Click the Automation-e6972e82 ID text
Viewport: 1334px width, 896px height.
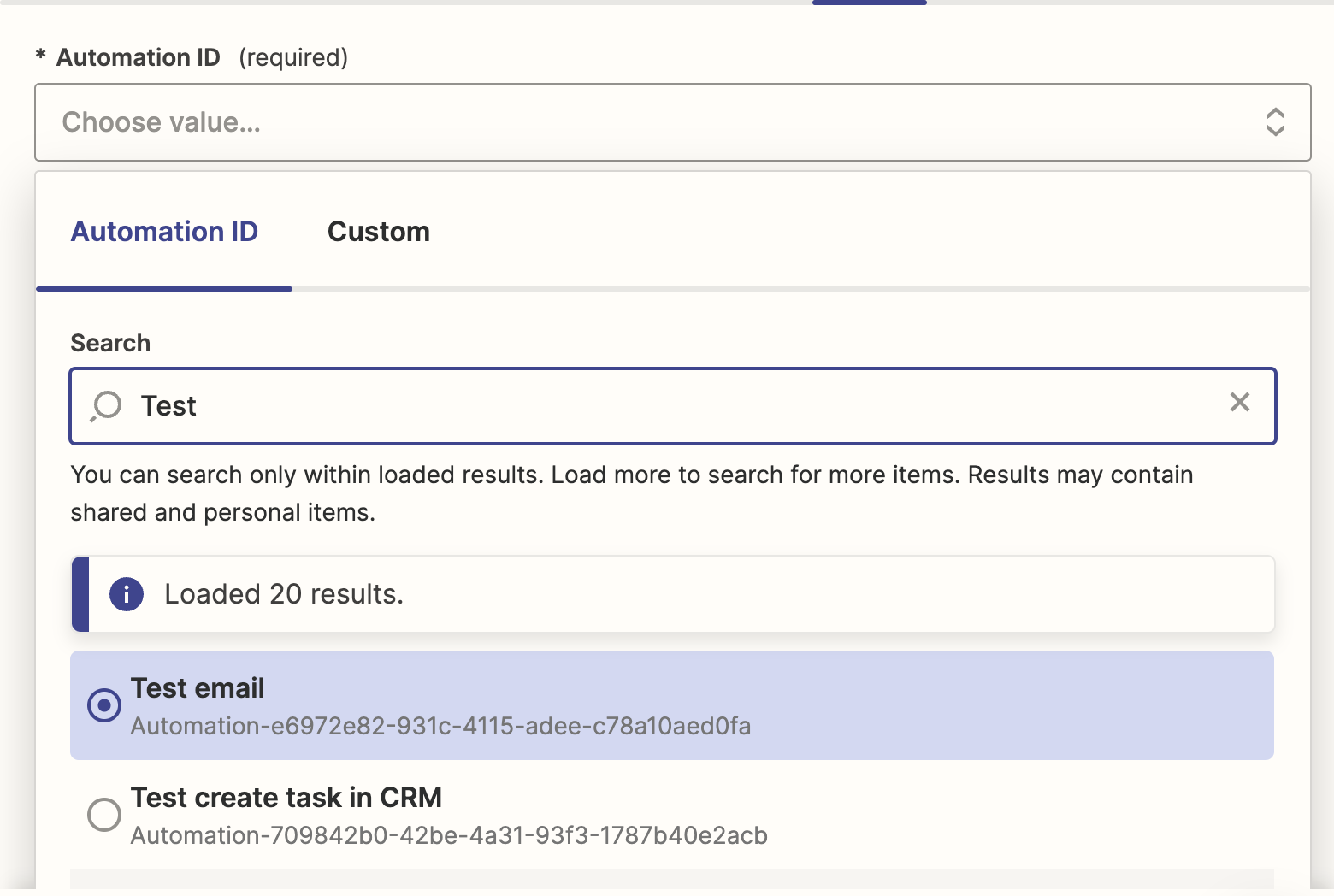pos(440,727)
